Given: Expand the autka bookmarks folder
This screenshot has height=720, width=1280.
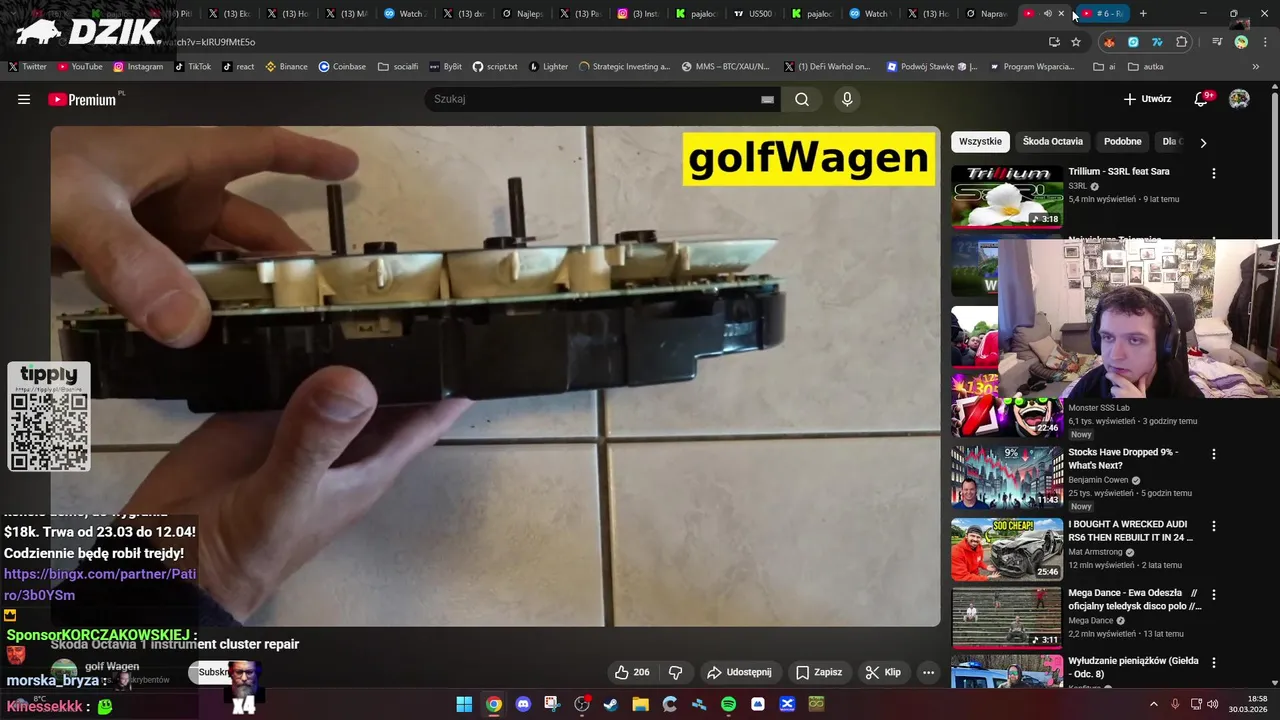Looking at the screenshot, I should pos(1146,67).
